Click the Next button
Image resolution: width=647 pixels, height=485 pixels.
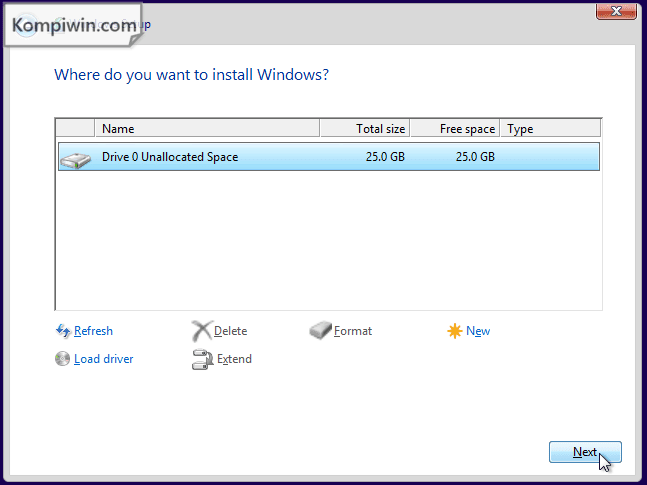coord(585,452)
